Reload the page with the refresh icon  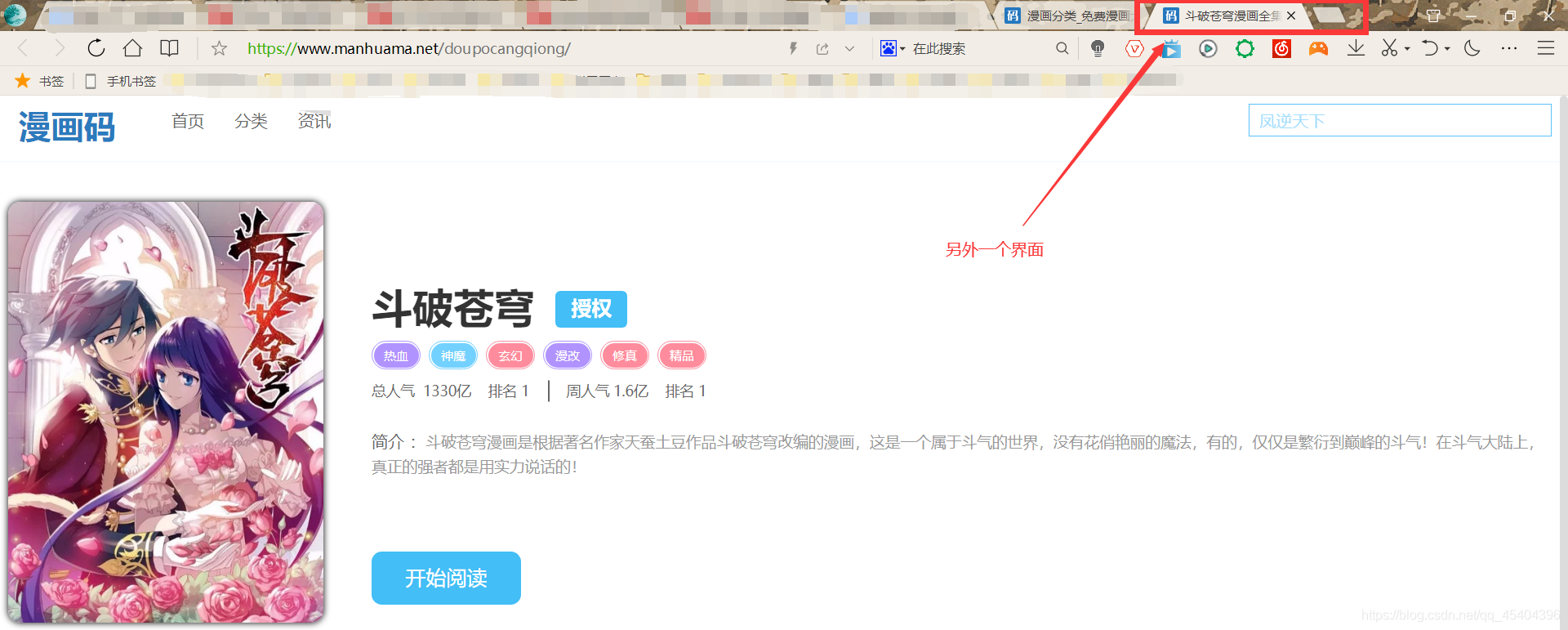click(x=96, y=48)
